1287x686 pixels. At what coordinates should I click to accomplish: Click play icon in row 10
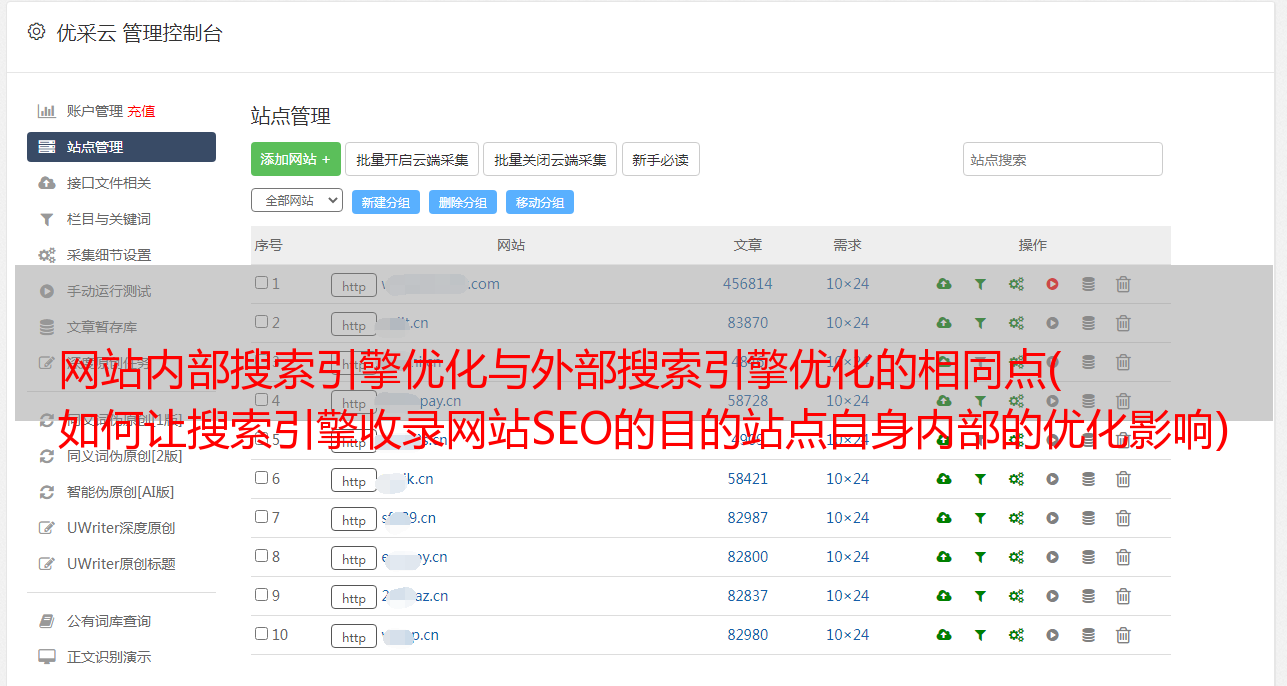[1052, 635]
